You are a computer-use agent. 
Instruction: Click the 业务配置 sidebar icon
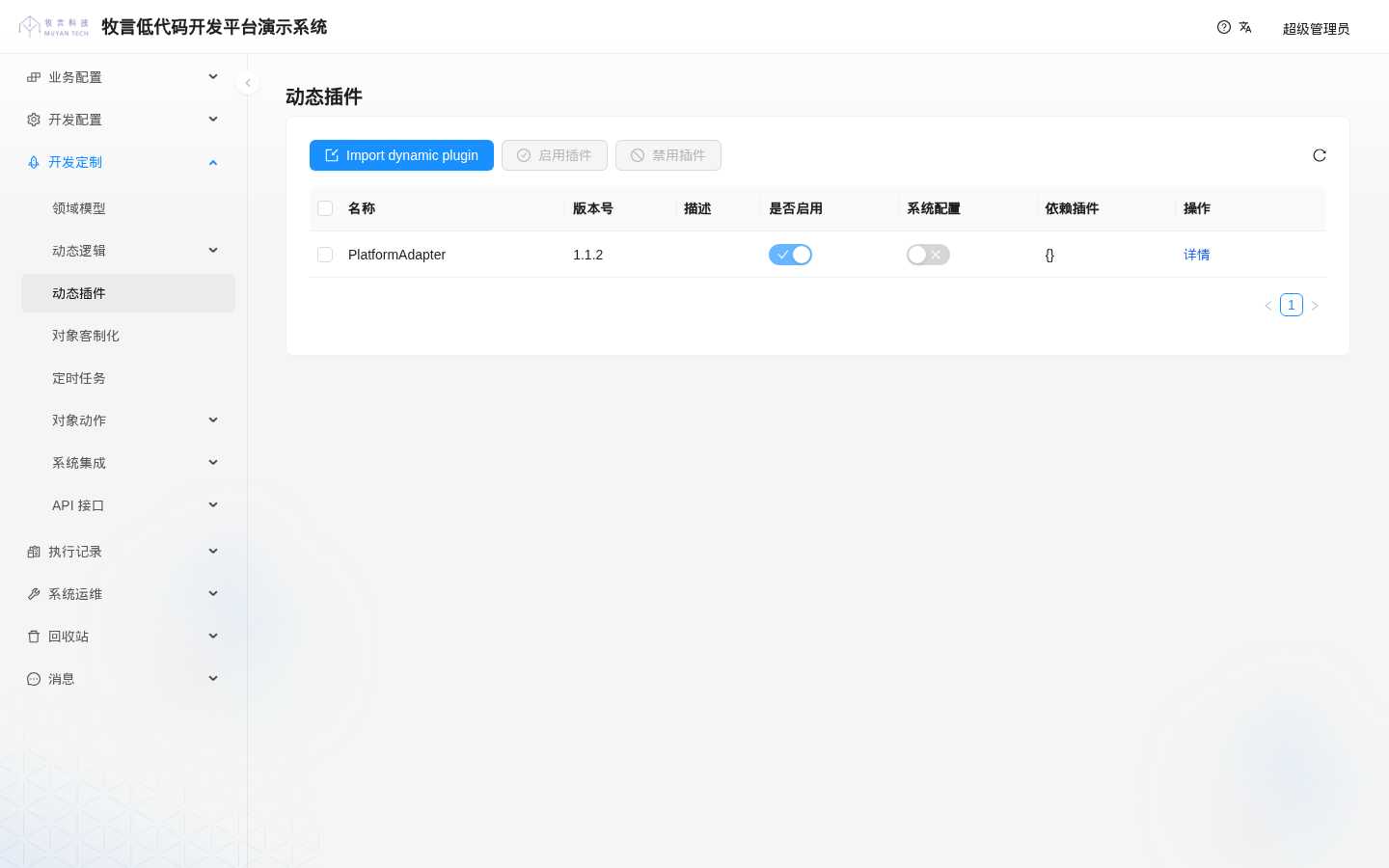[34, 77]
